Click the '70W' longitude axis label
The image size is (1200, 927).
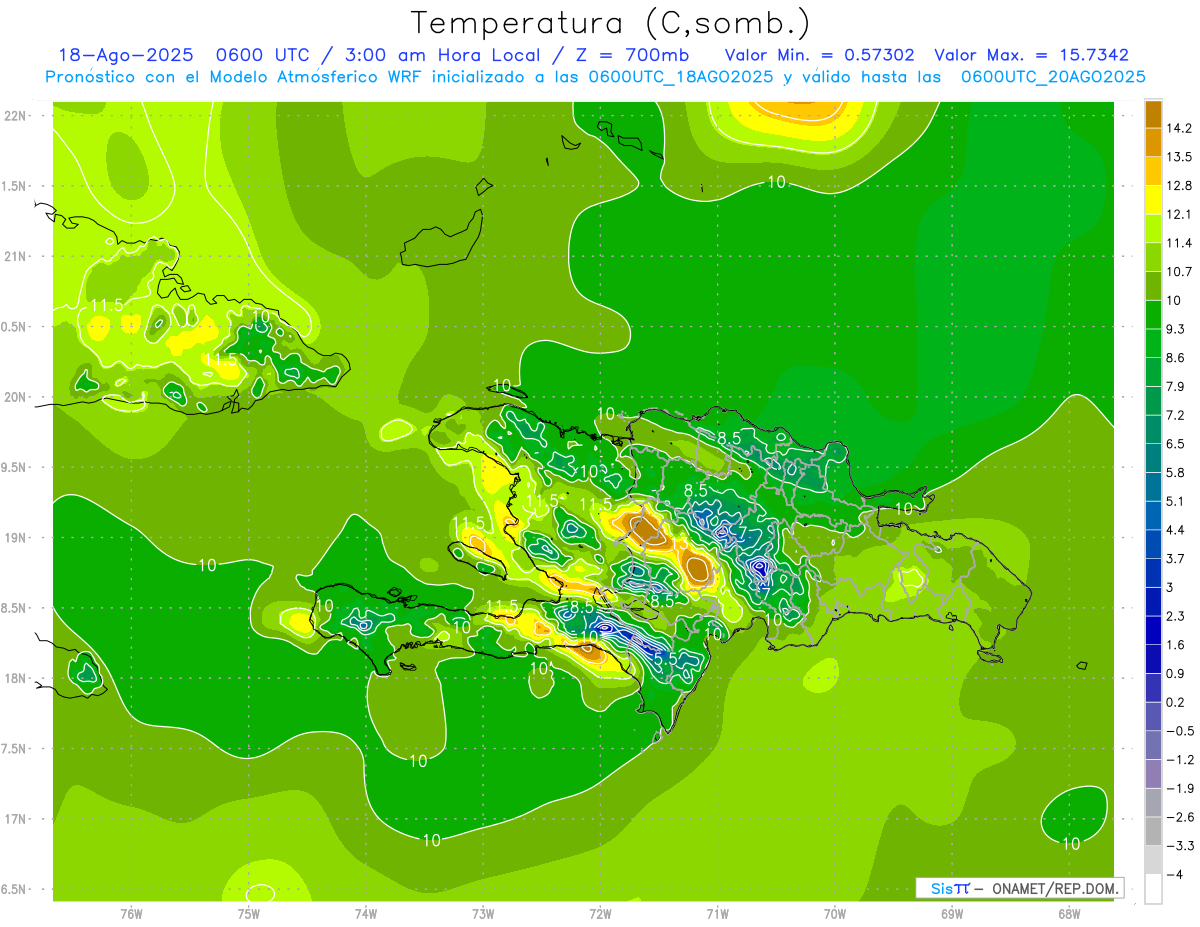click(x=835, y=914)
